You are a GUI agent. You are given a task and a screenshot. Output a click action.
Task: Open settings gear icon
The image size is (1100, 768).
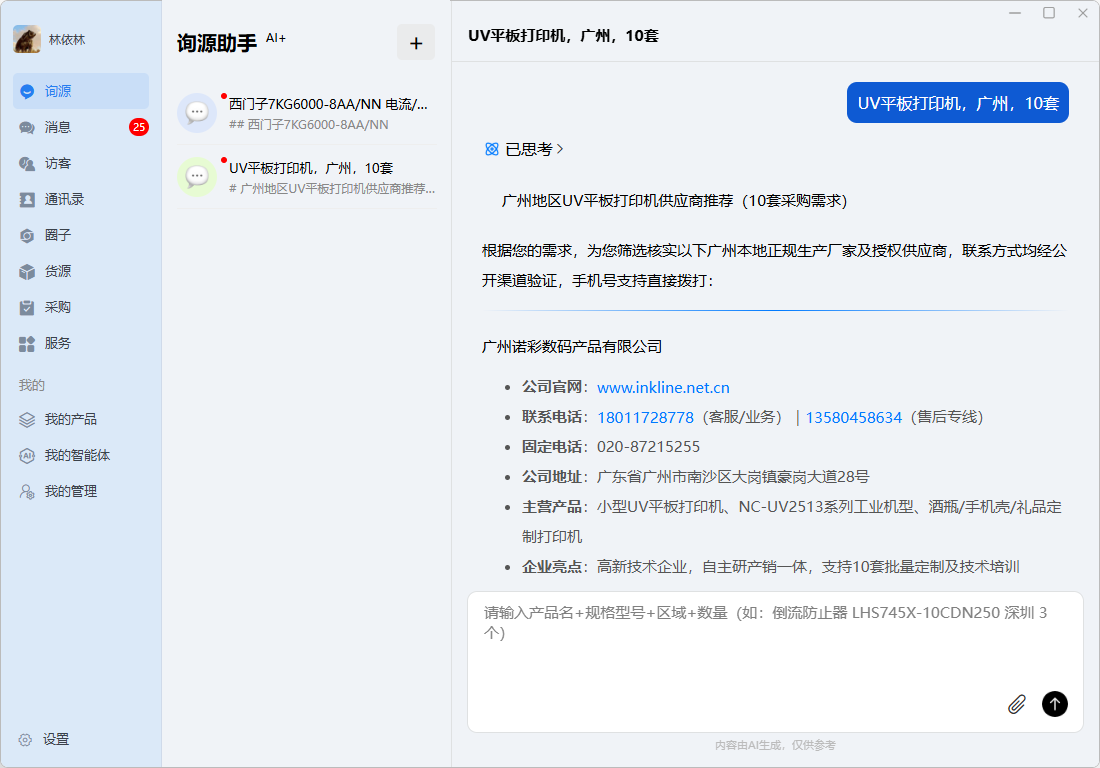click(25, 740)
